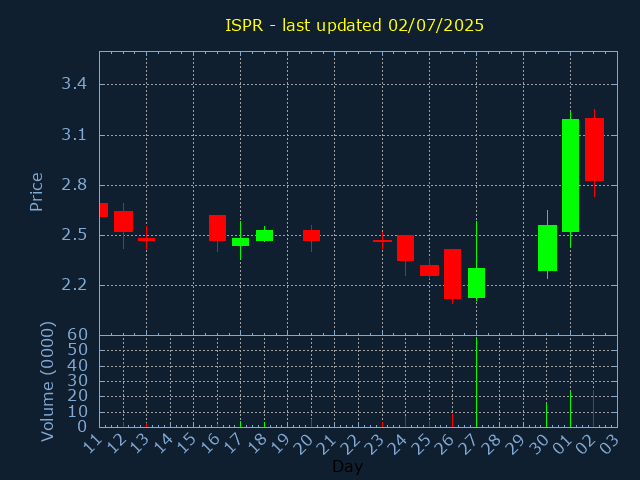This screenshot has width=640, height=480.
Task: Select the small red candlestick on day 25
Action: click(x=429, y=270)
